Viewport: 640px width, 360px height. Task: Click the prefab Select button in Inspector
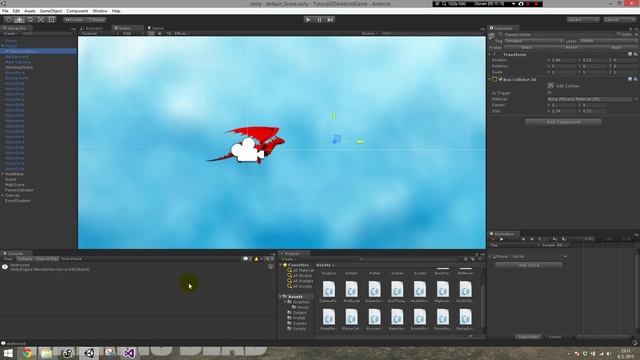526,48
